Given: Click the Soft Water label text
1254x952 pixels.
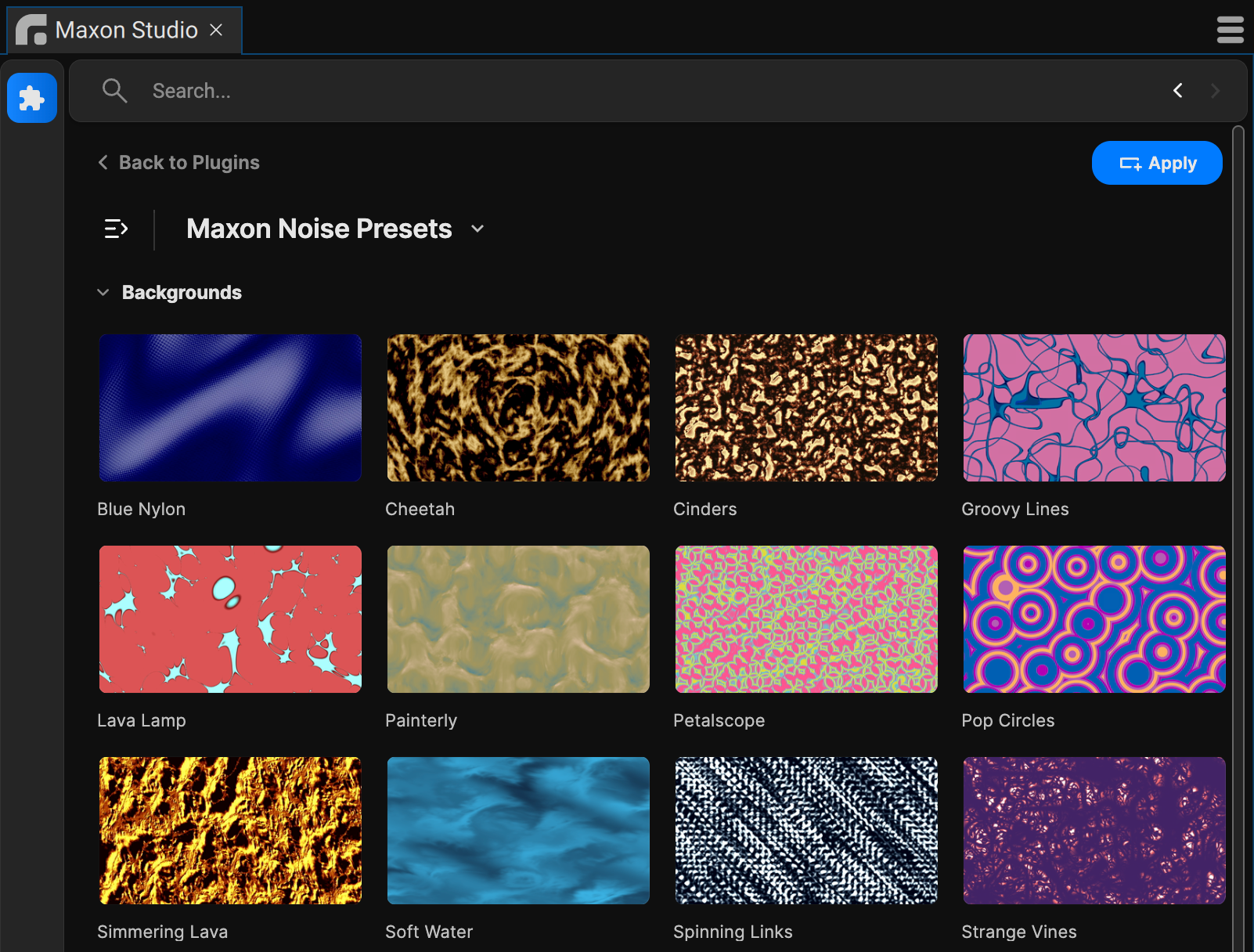Looking at the screenshot, I should [429, 932].
